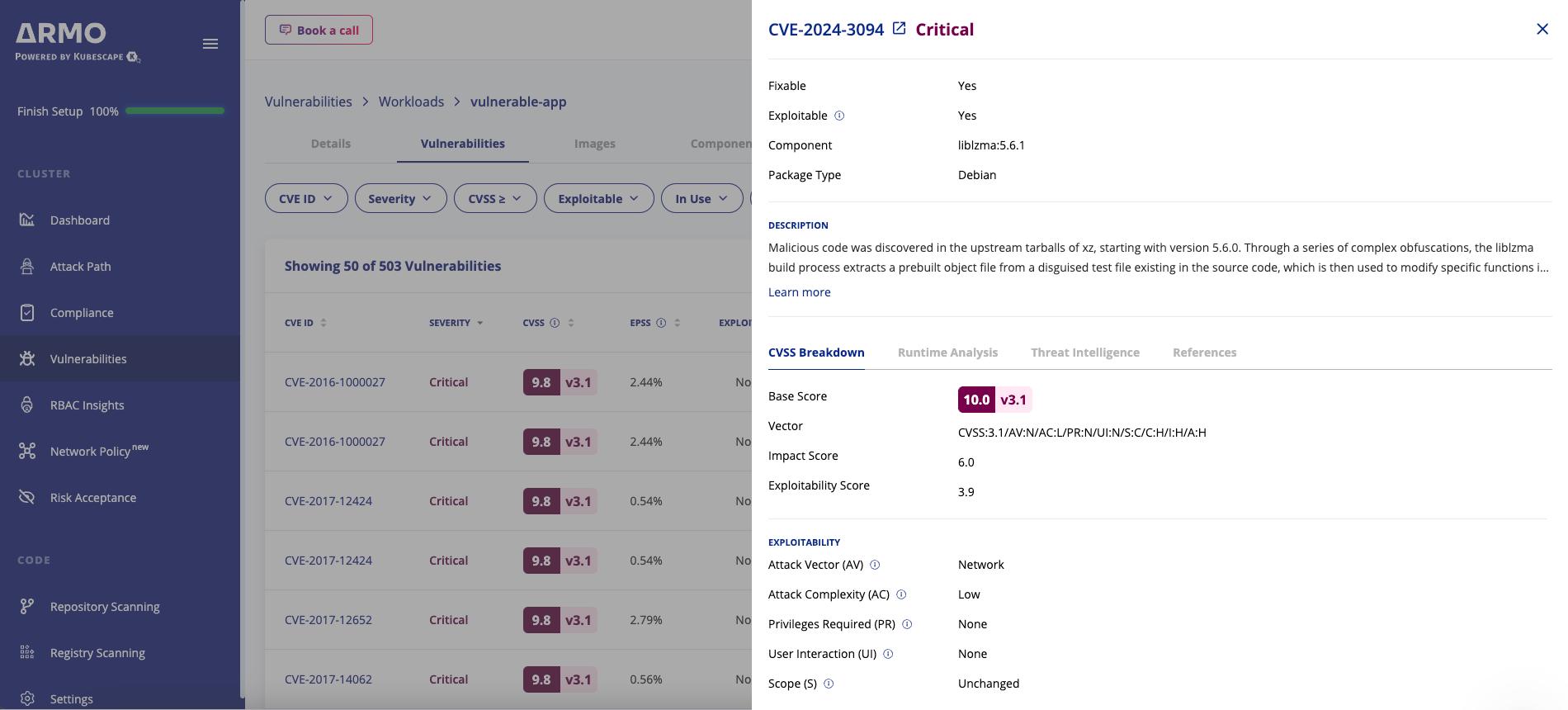Screen dimensions: 1568x710
Task: Sort by CVSS column arrows
Action: click(571, 323)
